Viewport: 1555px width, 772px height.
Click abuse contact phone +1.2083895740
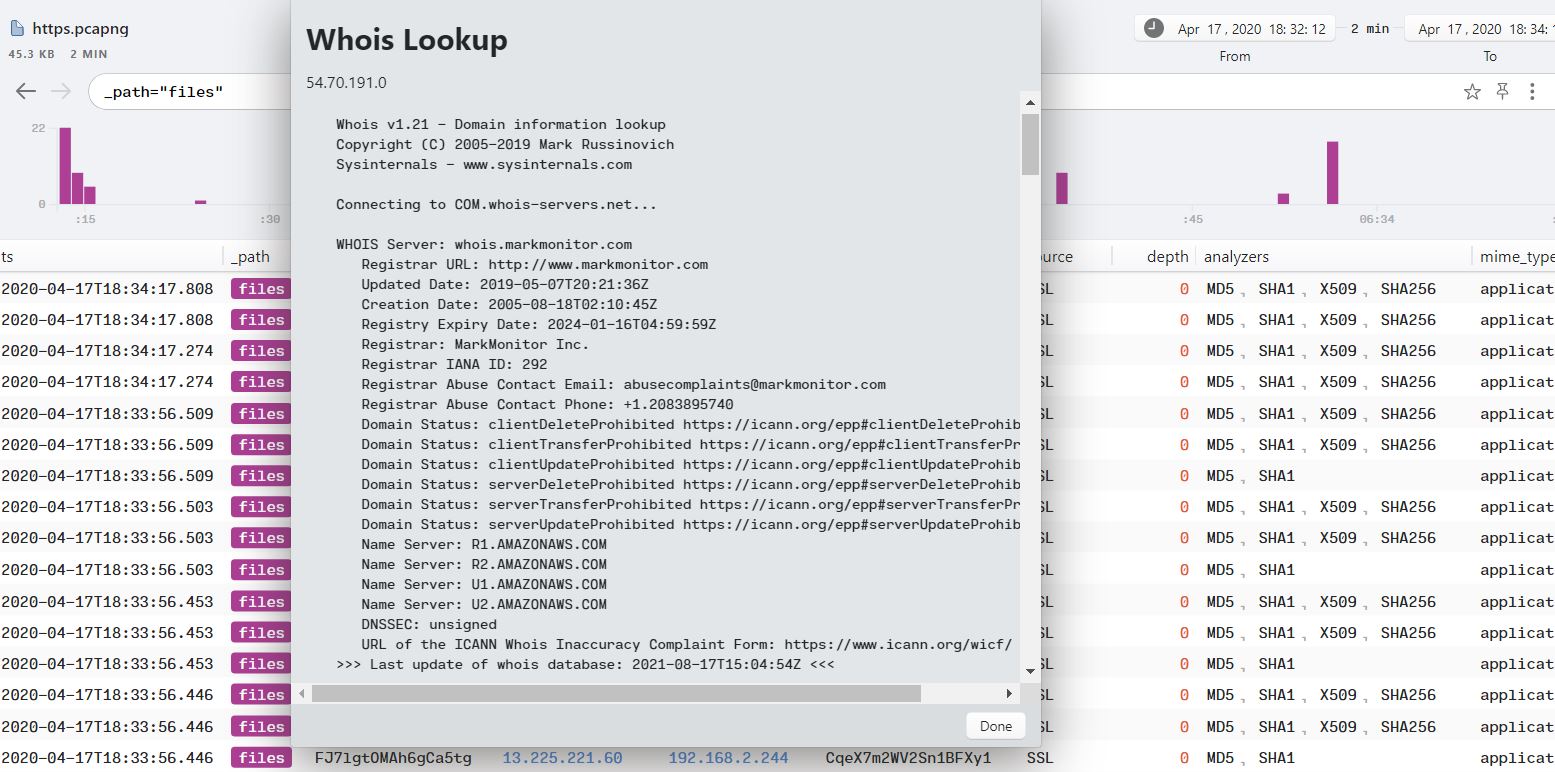pyautogui.click(x=678, y=404)
